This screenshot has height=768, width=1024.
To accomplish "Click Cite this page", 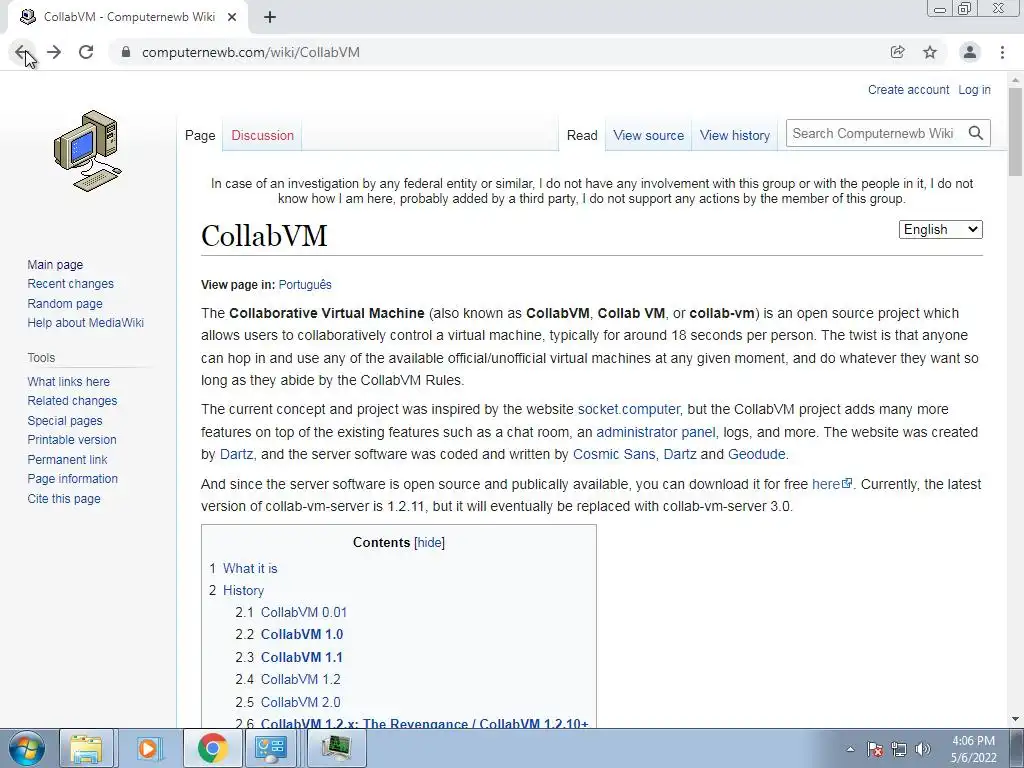I will pyautogui.click(x=64, y=498).
